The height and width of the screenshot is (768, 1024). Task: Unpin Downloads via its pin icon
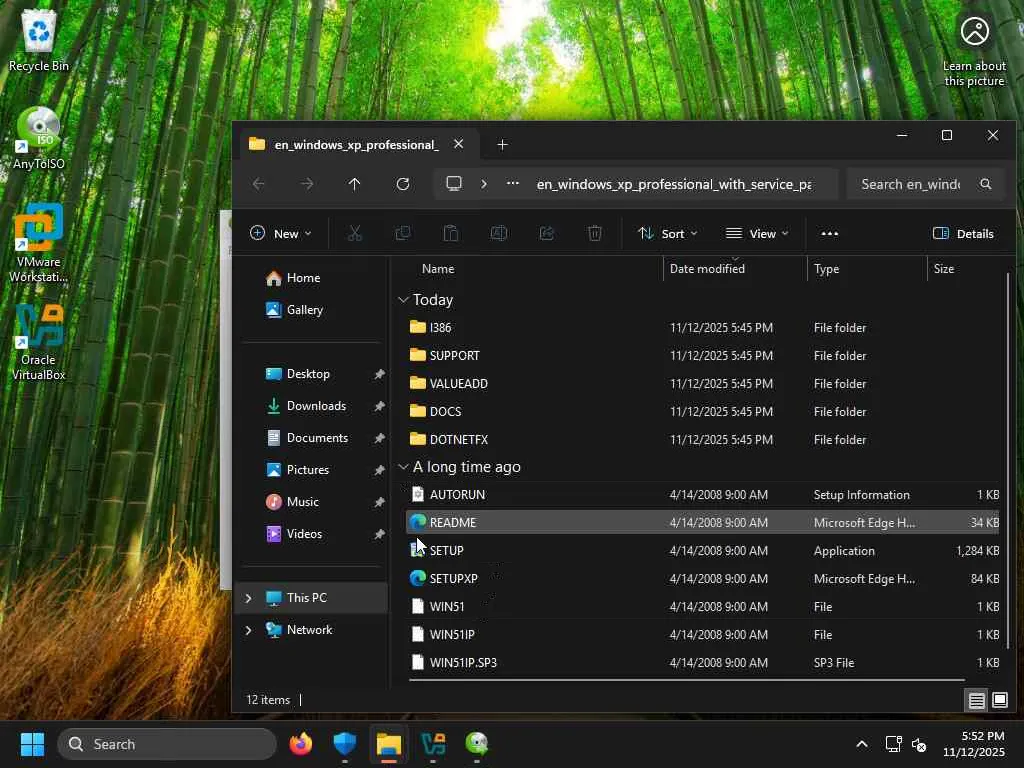pyautogui.click(x=379, y=406)
